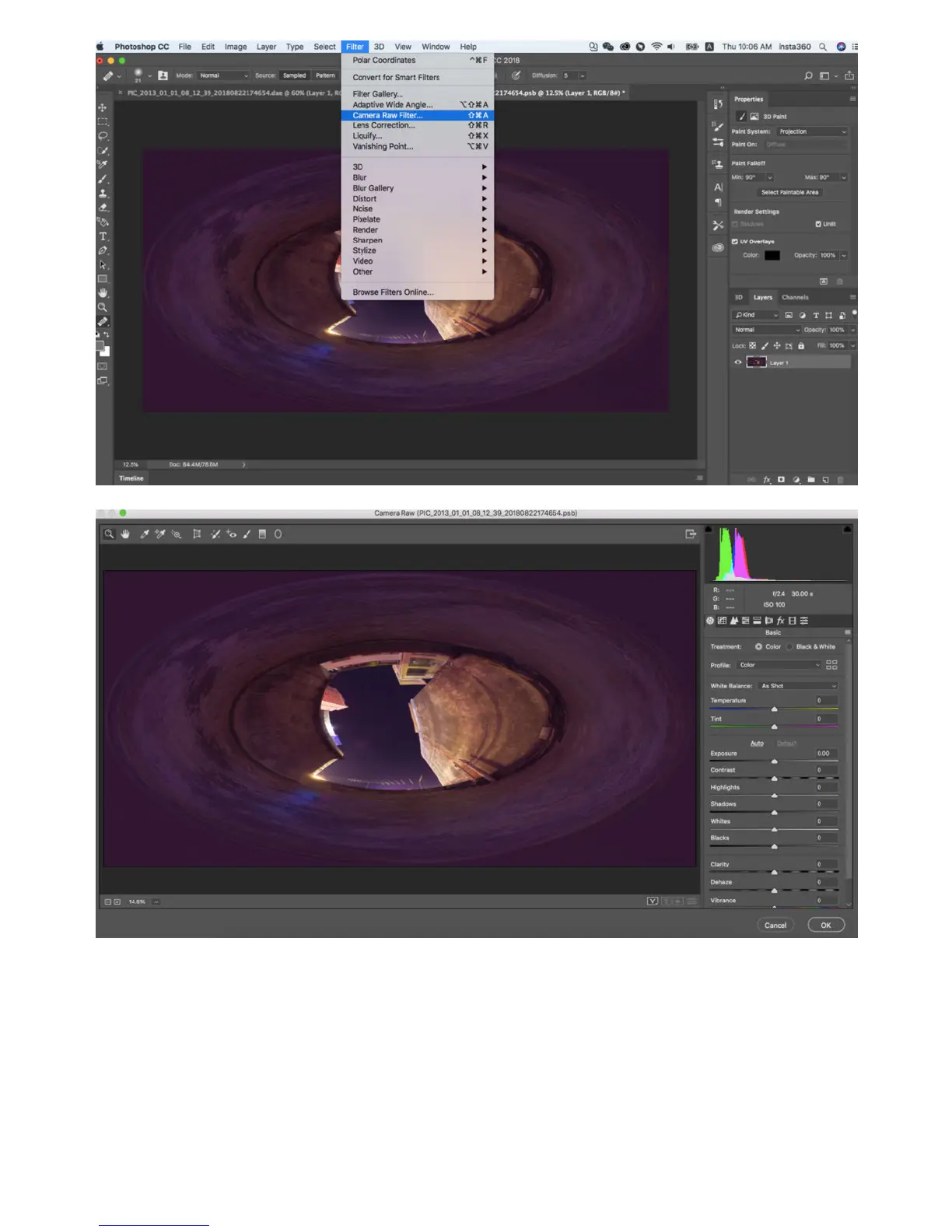Choose Camera Raw Filter from the menu
The width and height of the screenshot is (952, 1232).
click(x=387, y=115)
